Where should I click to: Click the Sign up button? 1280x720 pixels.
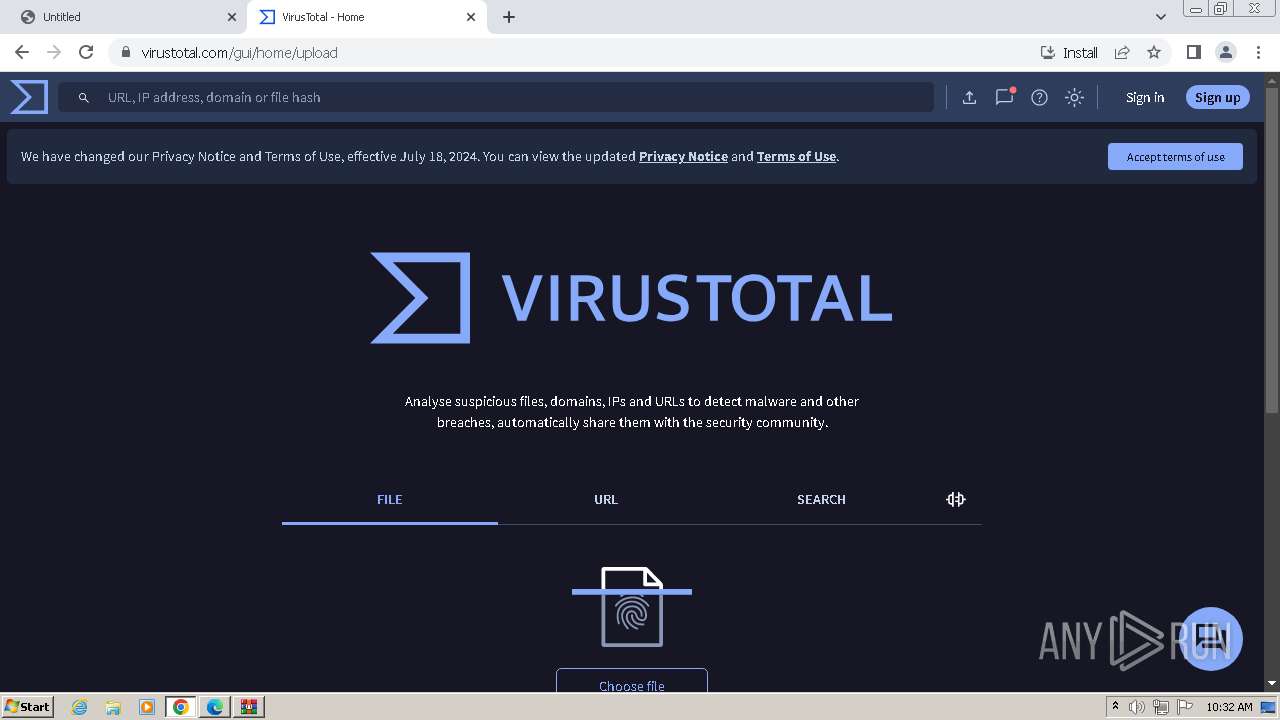pos(1217,97)
